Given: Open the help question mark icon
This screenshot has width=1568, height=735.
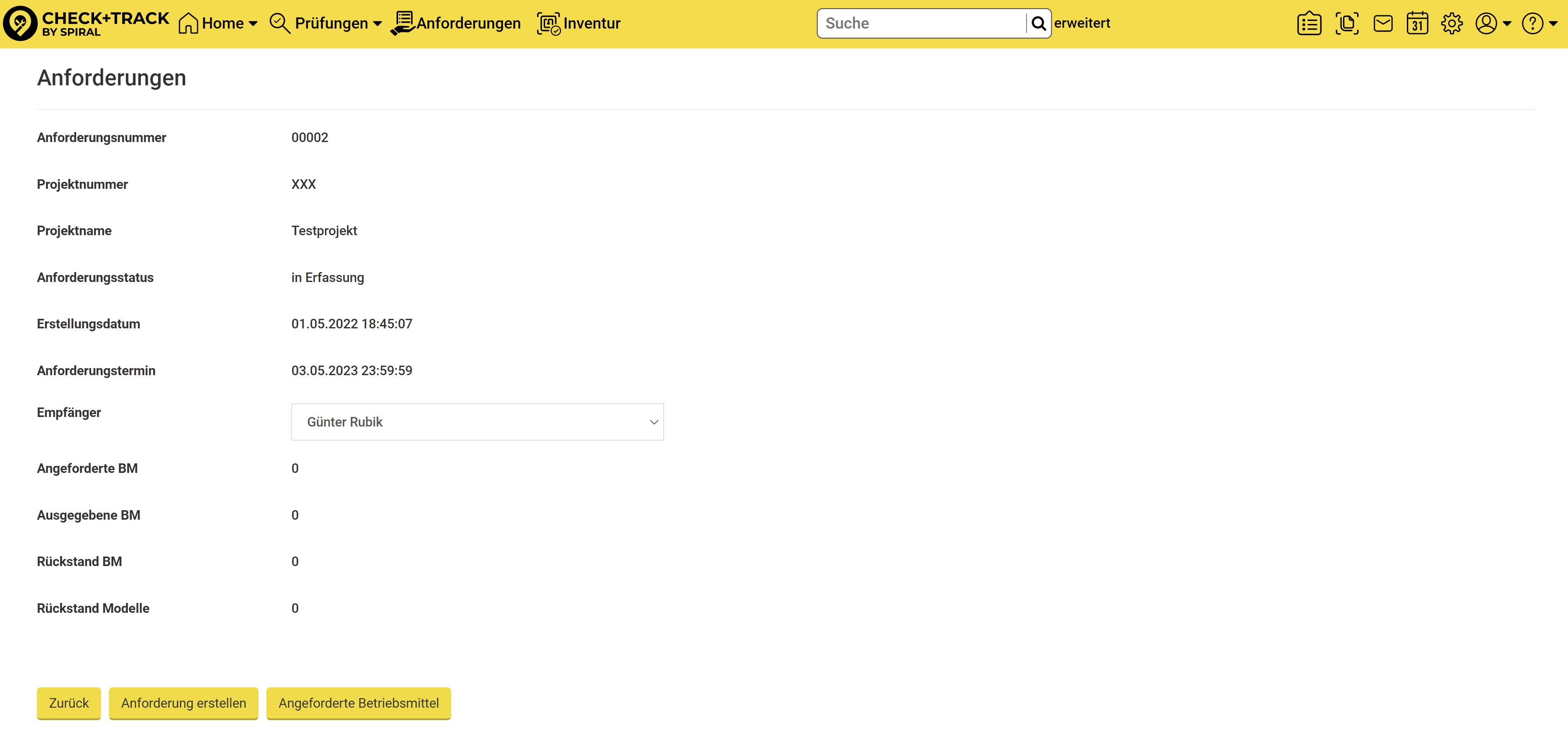Looking at the screenshot, I should pyautogui.click(x=1532, y=23).
